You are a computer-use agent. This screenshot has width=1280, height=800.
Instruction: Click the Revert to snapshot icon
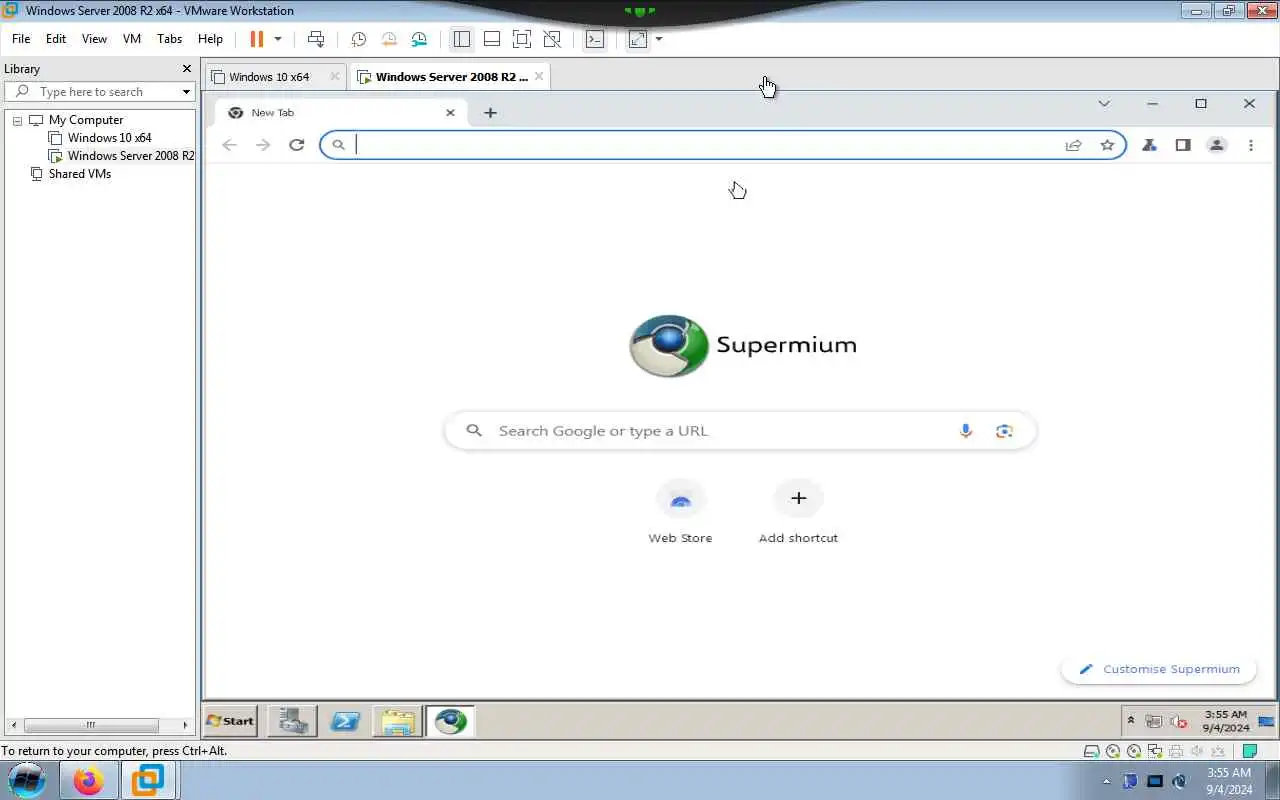(389, 39)
